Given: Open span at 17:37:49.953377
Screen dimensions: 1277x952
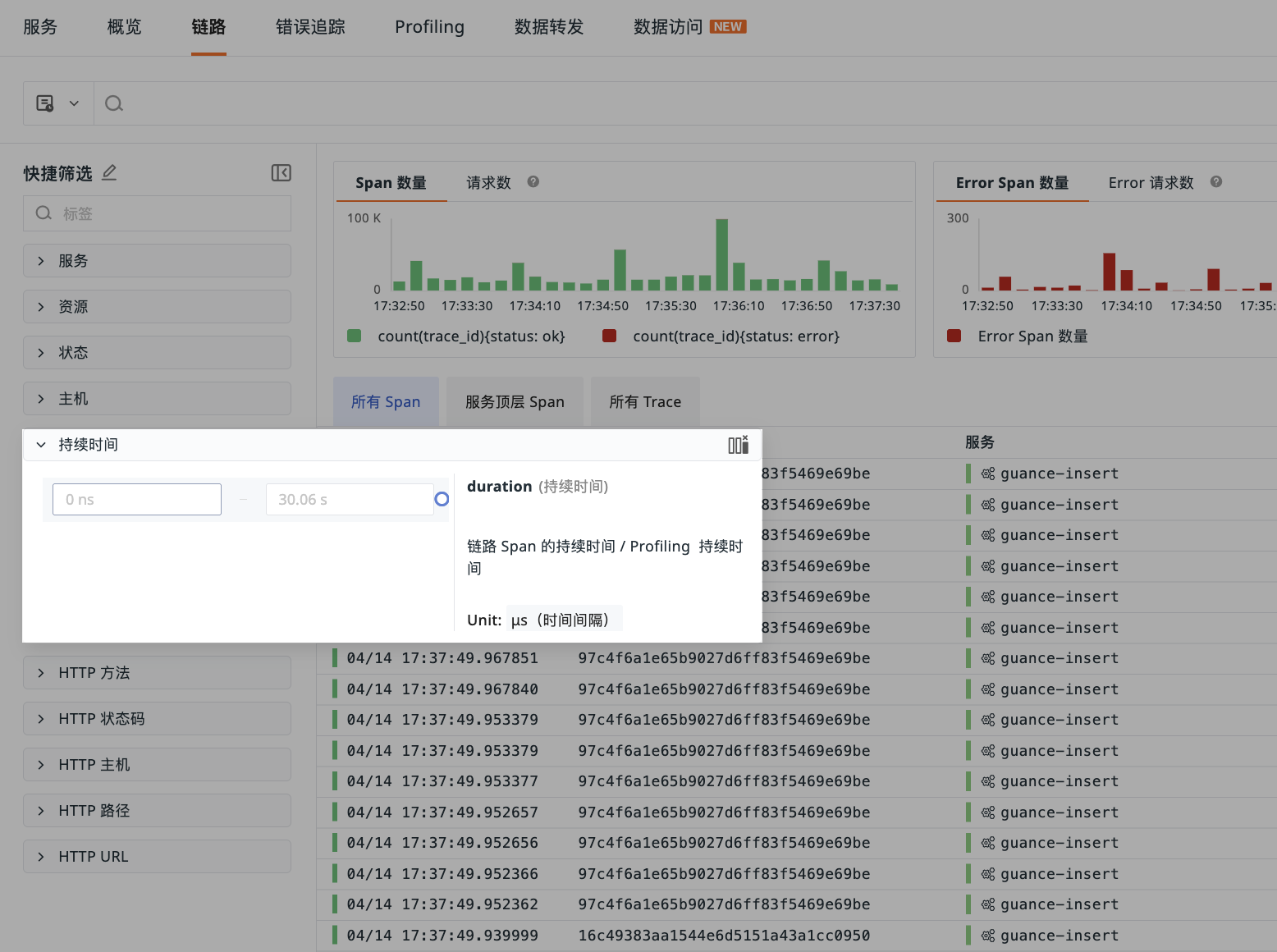Looking at the screenshot, I should (x=442, y=781).
